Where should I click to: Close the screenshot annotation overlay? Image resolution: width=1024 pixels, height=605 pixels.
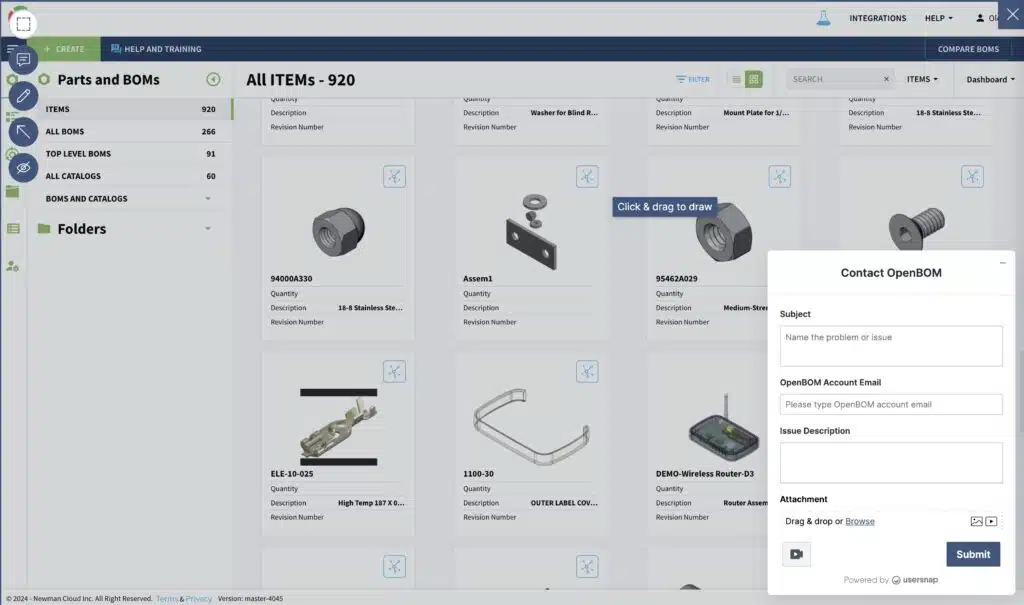point(1012,14)
